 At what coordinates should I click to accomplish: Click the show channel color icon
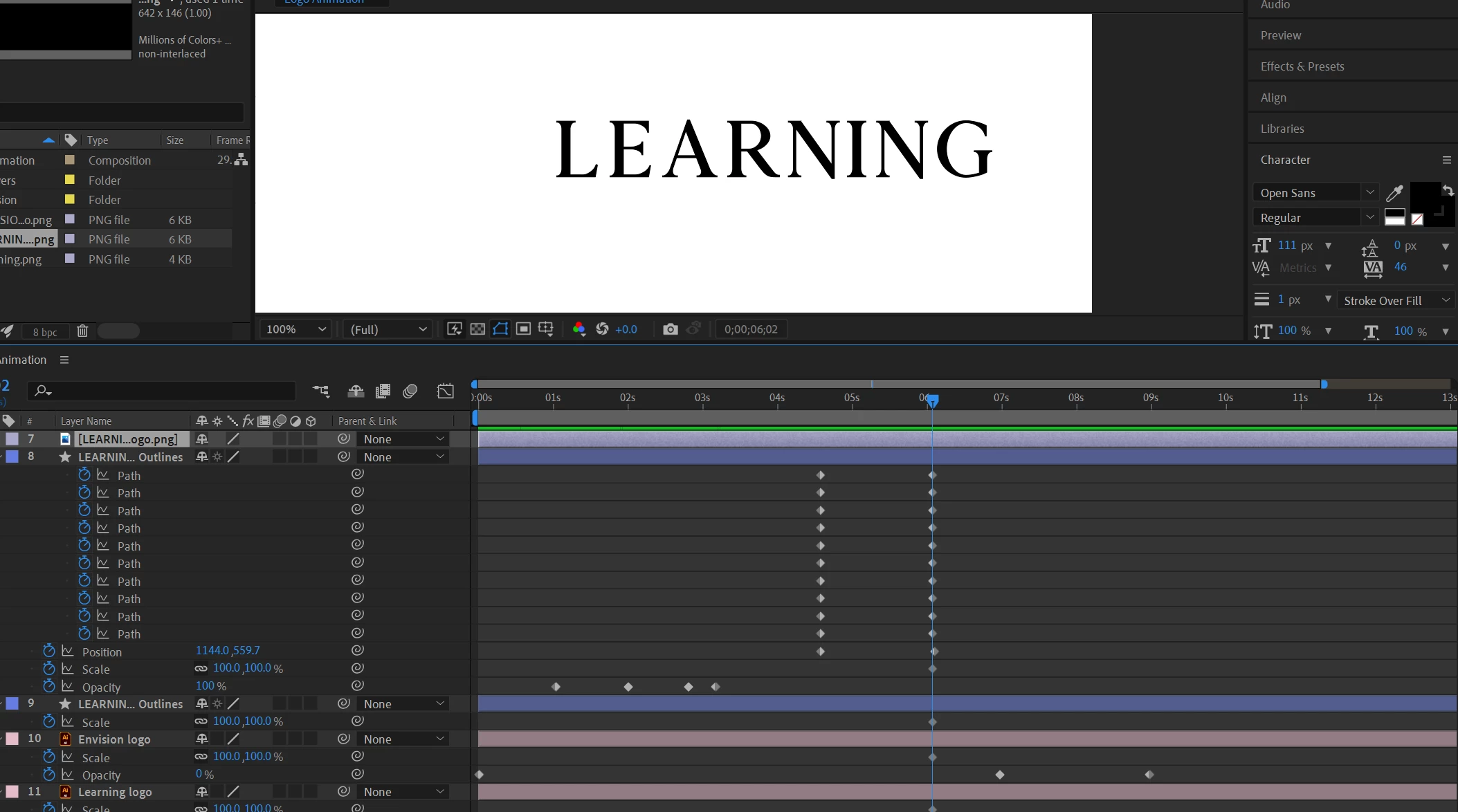tap(578, 329)
